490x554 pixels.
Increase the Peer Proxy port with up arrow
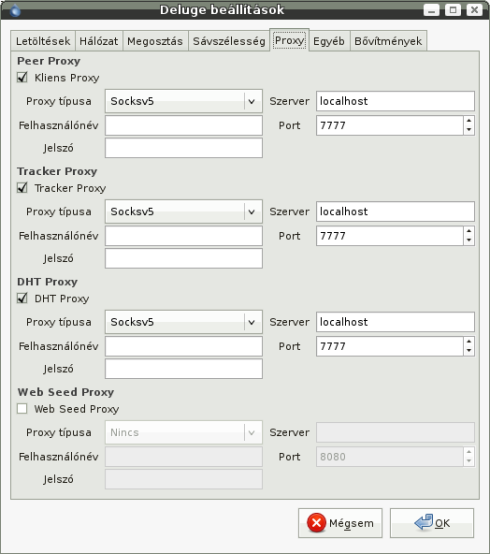469,121
